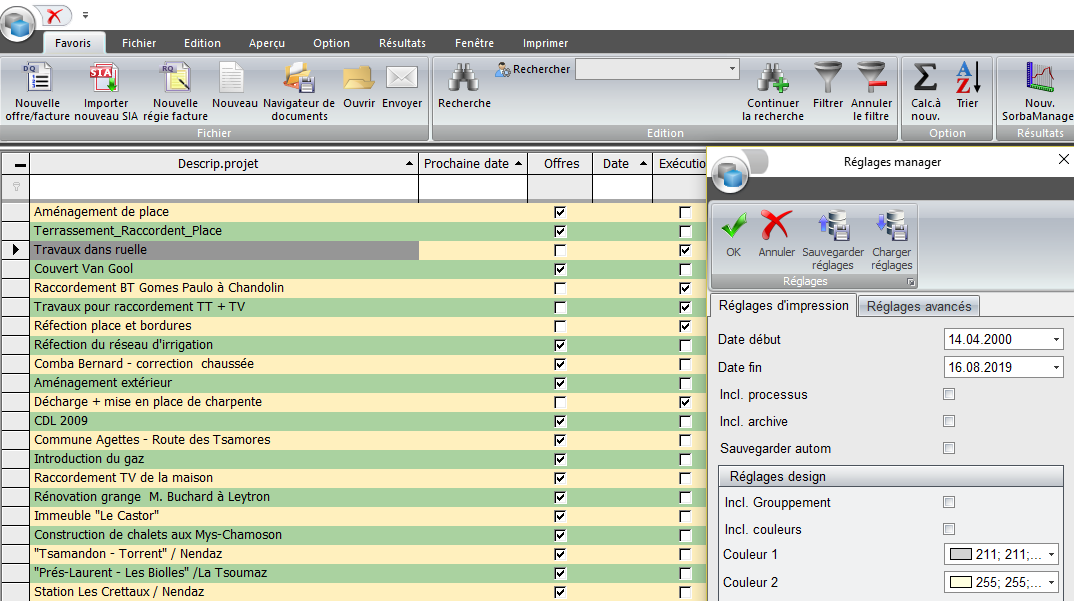Select Réglages d'impression tab
This screenshot has width=1074, height=601.
tap(783, 306)
